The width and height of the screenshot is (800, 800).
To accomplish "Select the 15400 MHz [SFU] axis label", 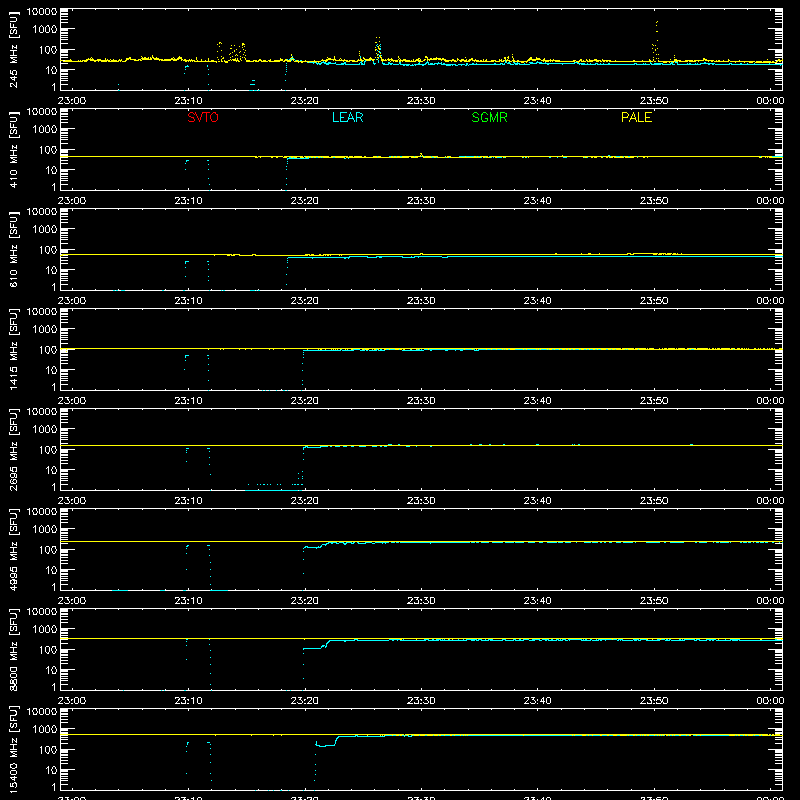I will [x=13, y=749].
